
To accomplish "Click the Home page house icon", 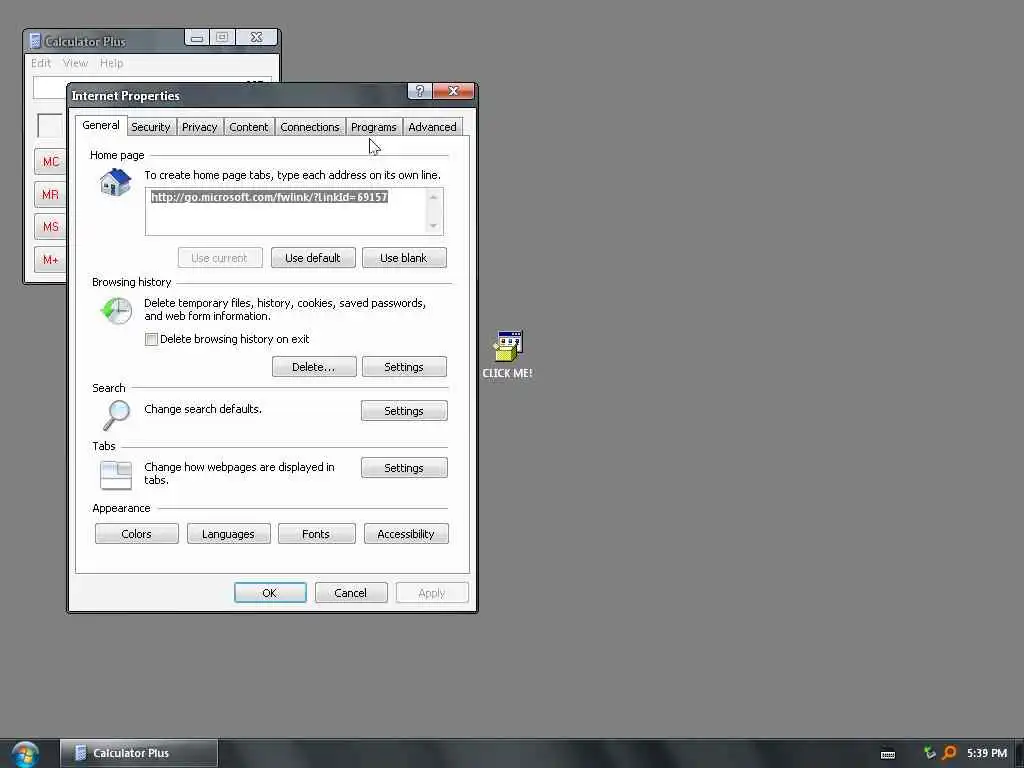I will (115, 182).
